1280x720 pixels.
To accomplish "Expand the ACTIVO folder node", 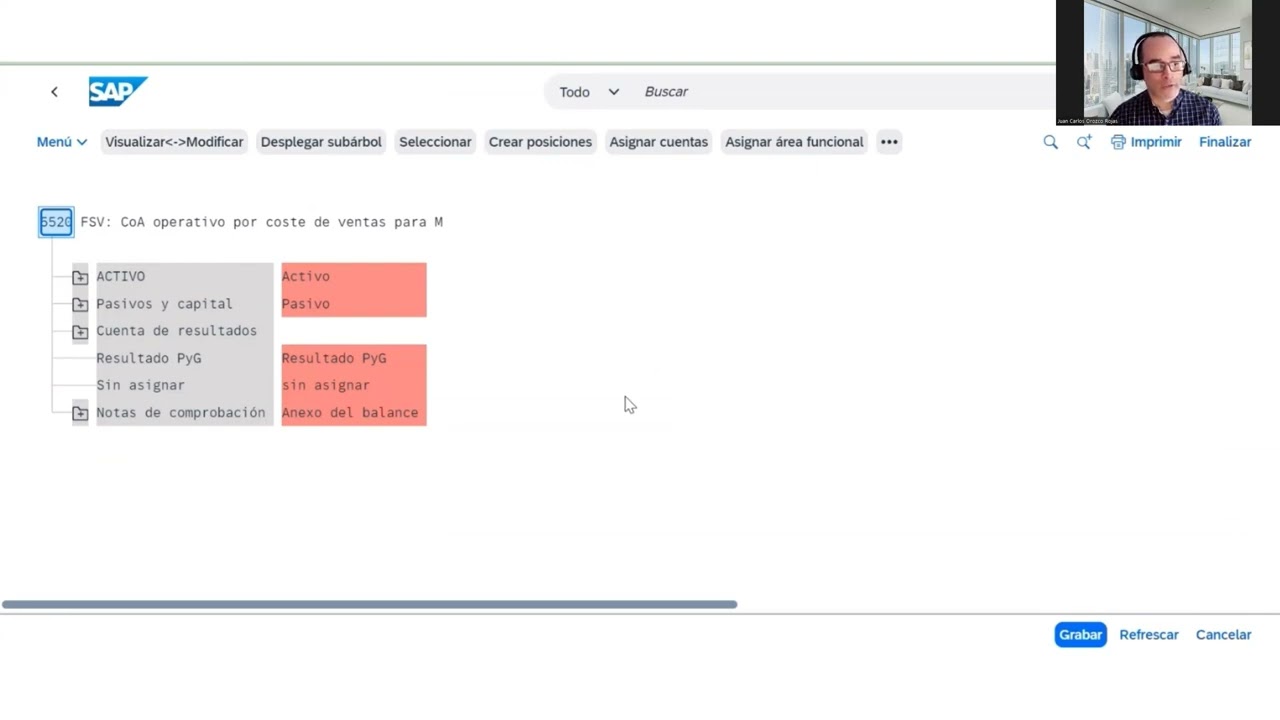I will coord(80,277).
